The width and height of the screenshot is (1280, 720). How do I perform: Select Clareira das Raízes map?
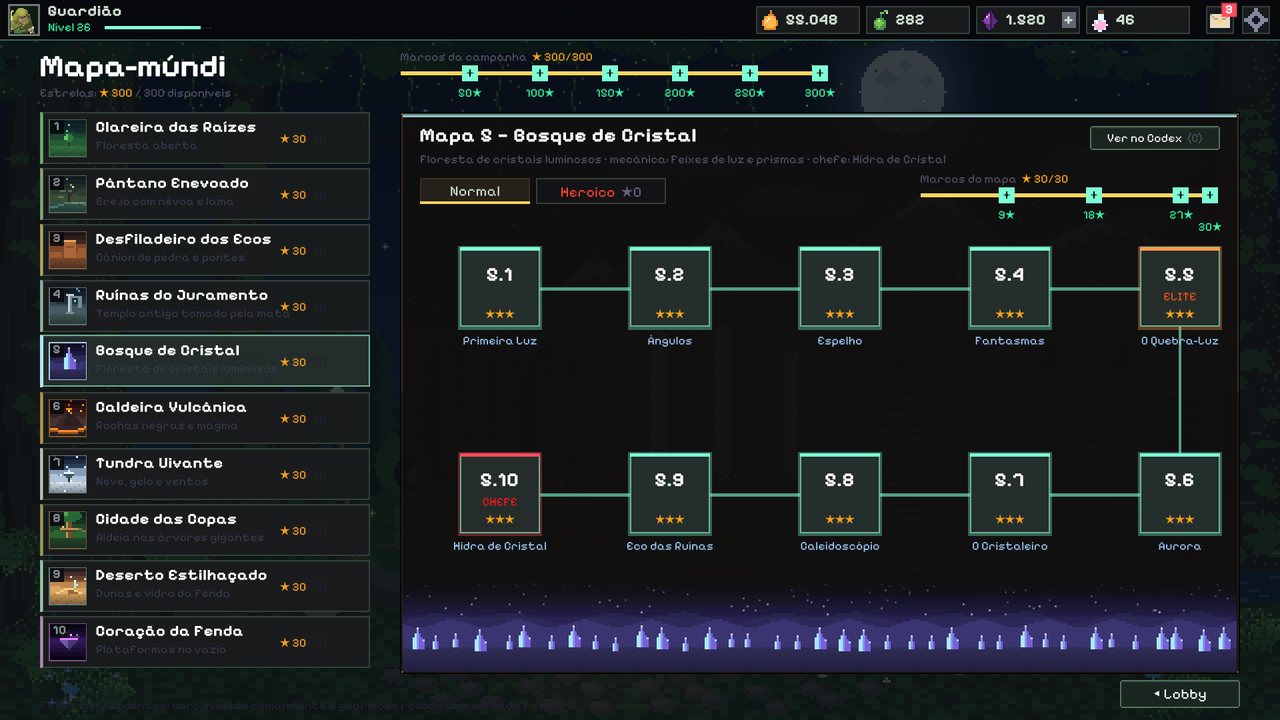click(205, 137)
